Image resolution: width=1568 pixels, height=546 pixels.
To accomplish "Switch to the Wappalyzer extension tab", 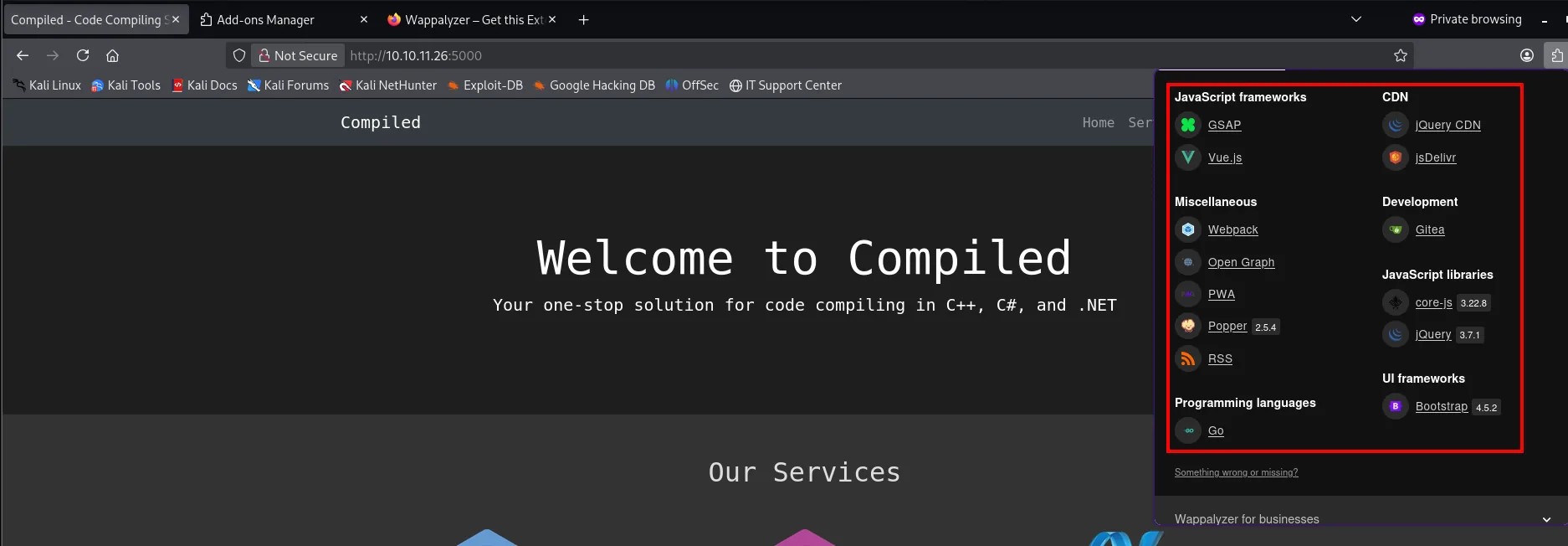I will [473, 19].
